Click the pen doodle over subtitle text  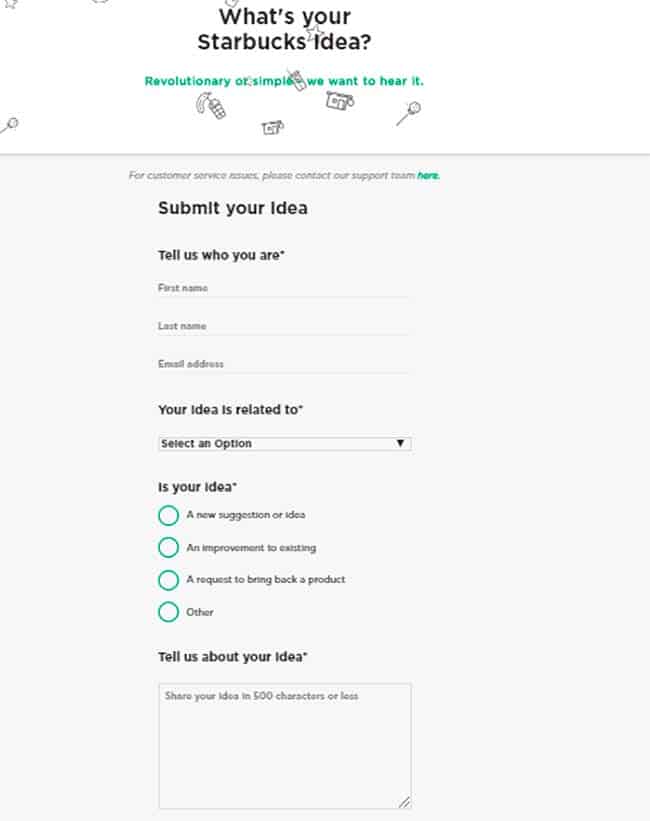coord(296,80)
